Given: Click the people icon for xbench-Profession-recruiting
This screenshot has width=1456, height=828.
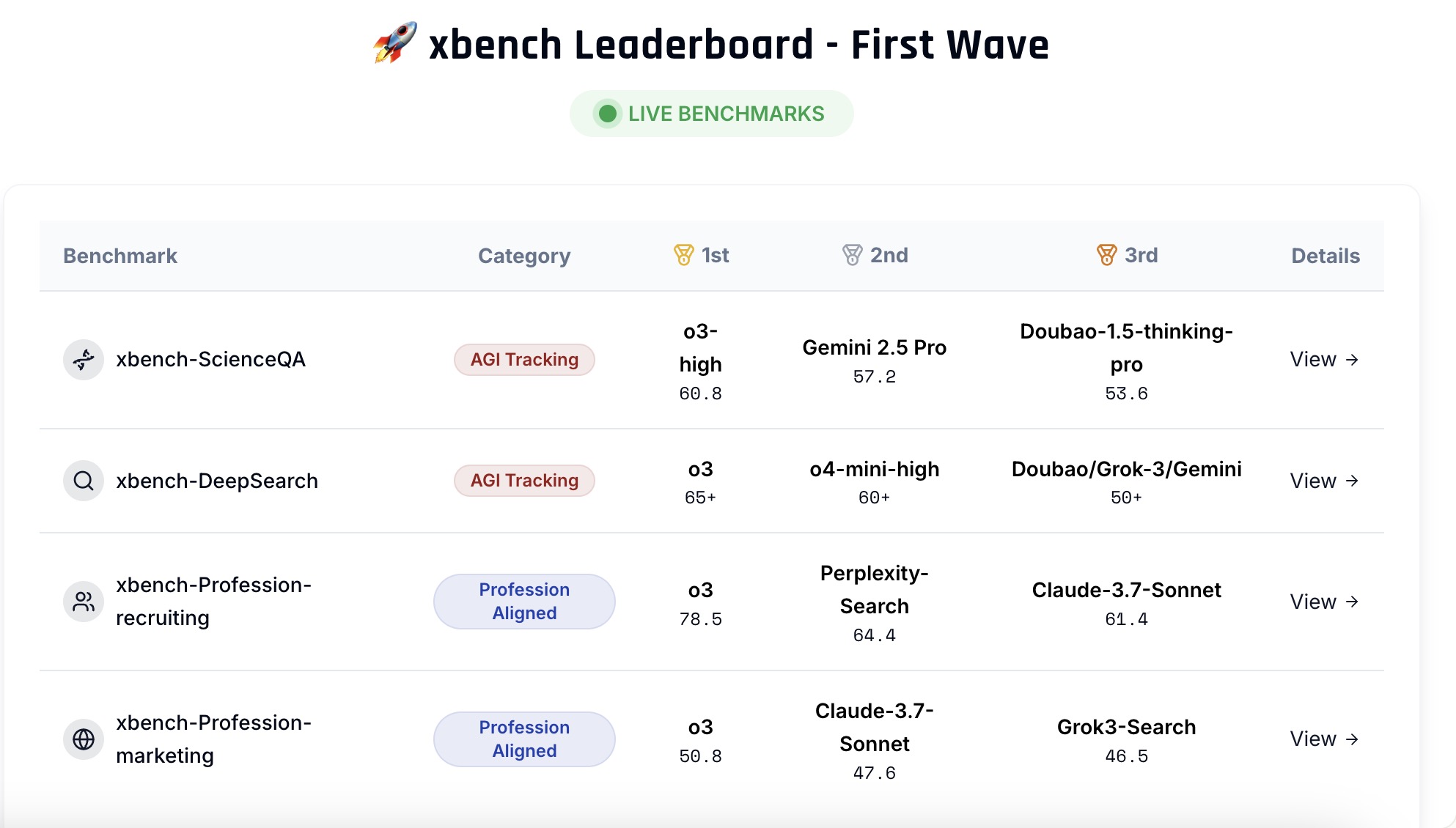Looking at the screenshot, I should coord(84,602).
